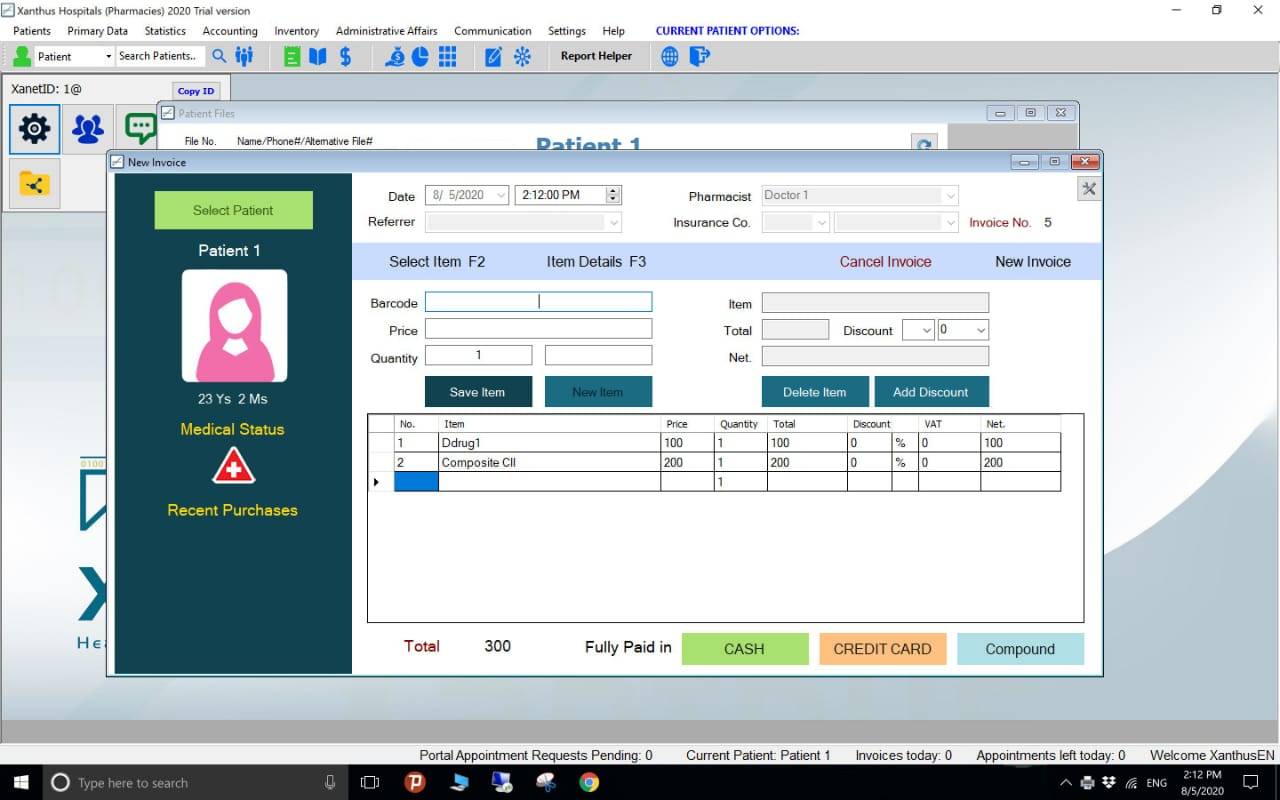Open Chrome from the Windows taskbar

point(589,782)
